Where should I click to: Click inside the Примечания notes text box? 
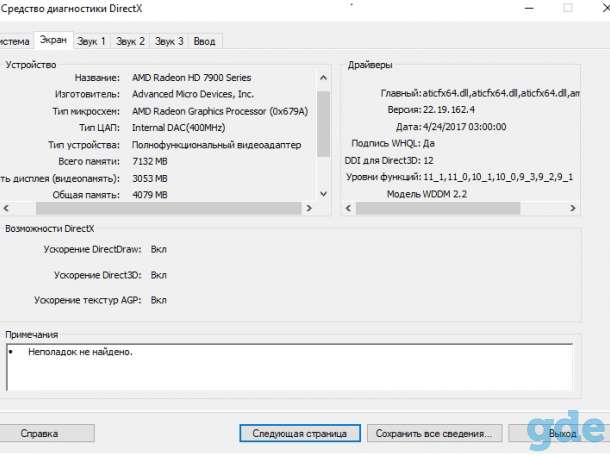point(290,368)
